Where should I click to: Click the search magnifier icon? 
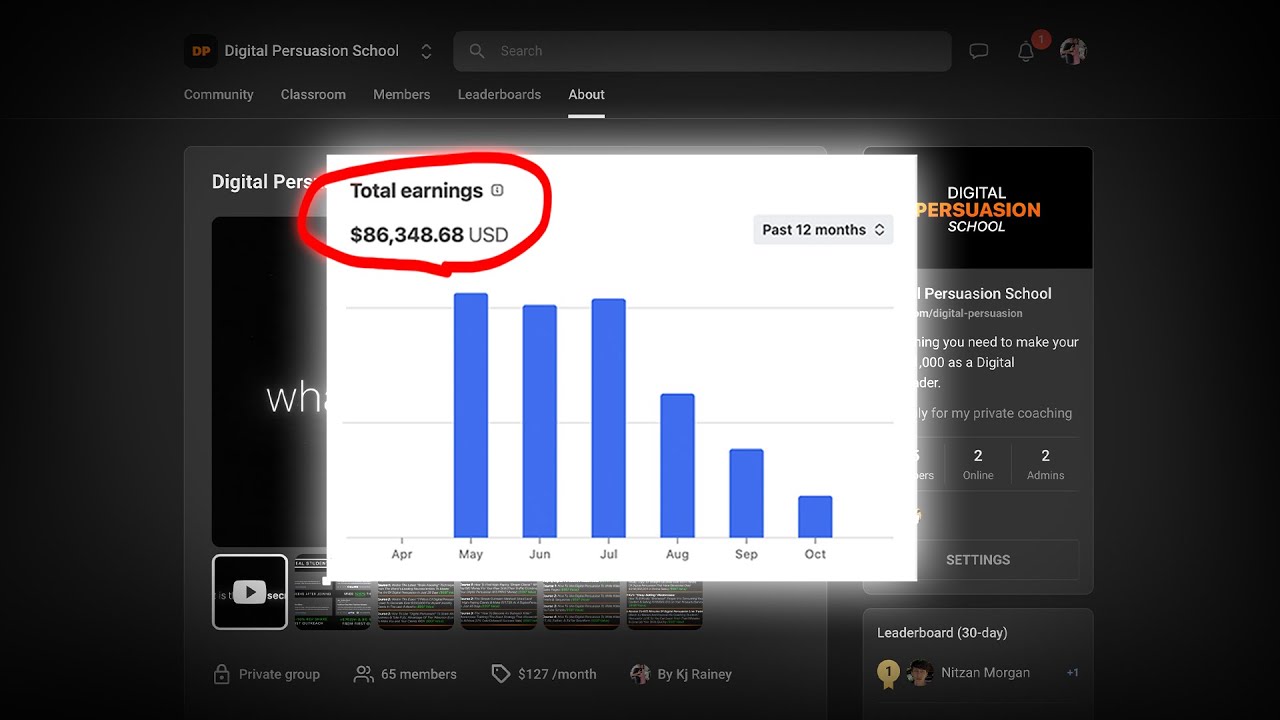click(477, 51)
